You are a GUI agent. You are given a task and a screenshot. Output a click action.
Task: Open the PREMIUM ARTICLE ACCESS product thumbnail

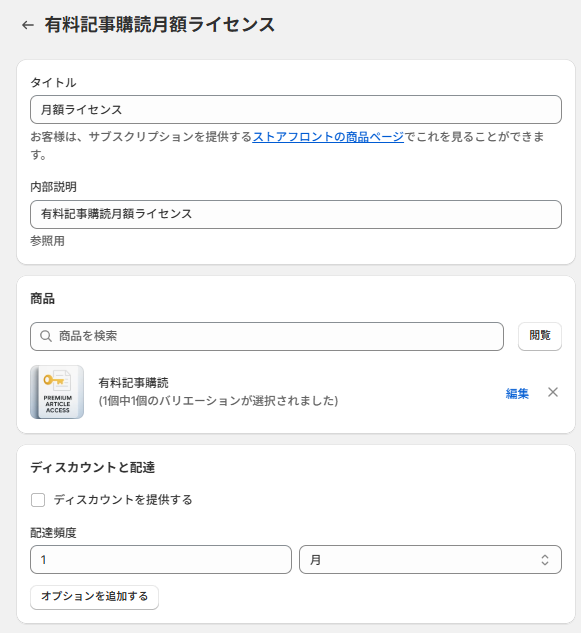[x=57, y=392]
